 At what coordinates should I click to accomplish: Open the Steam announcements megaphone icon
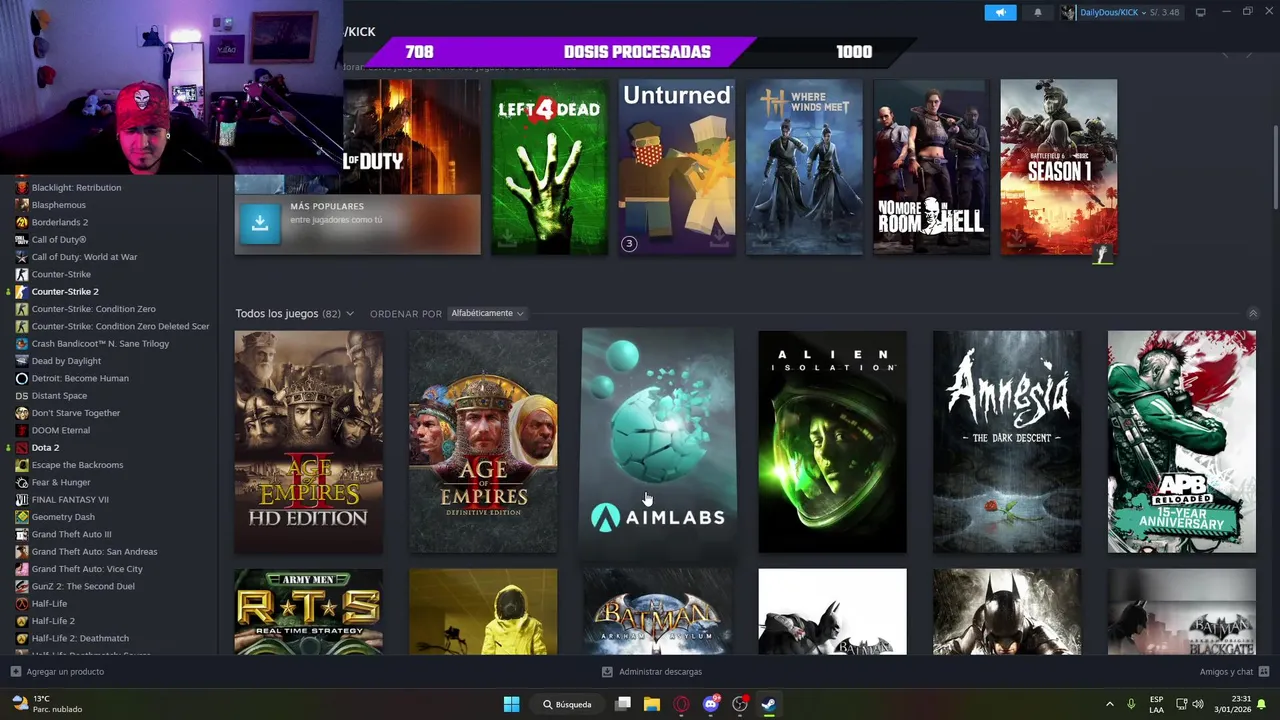(x=1000, y=12)
